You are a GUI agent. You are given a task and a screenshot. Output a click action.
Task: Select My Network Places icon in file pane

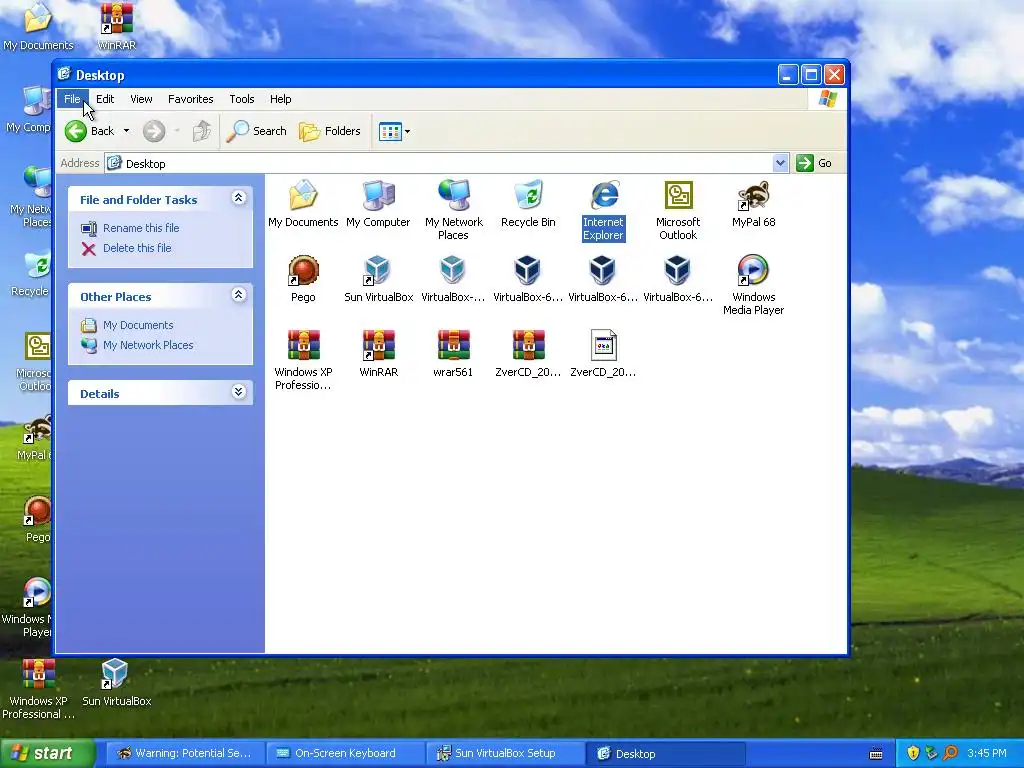[453, 210]
